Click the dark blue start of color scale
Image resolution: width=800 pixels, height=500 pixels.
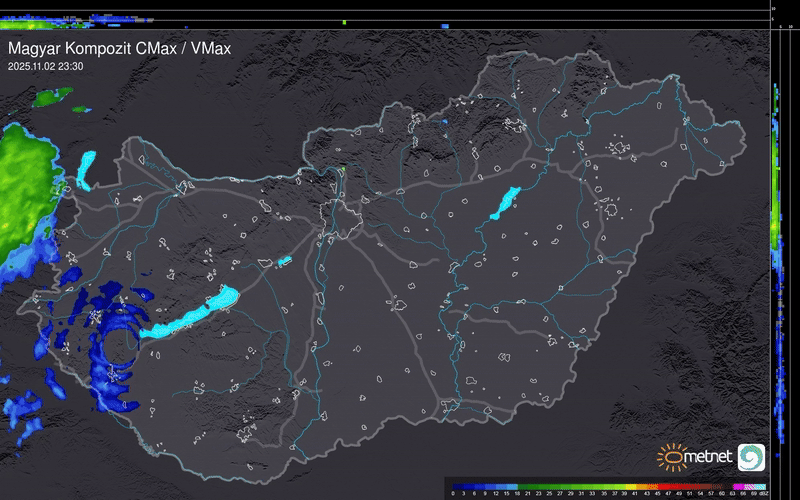pos(456,484)
